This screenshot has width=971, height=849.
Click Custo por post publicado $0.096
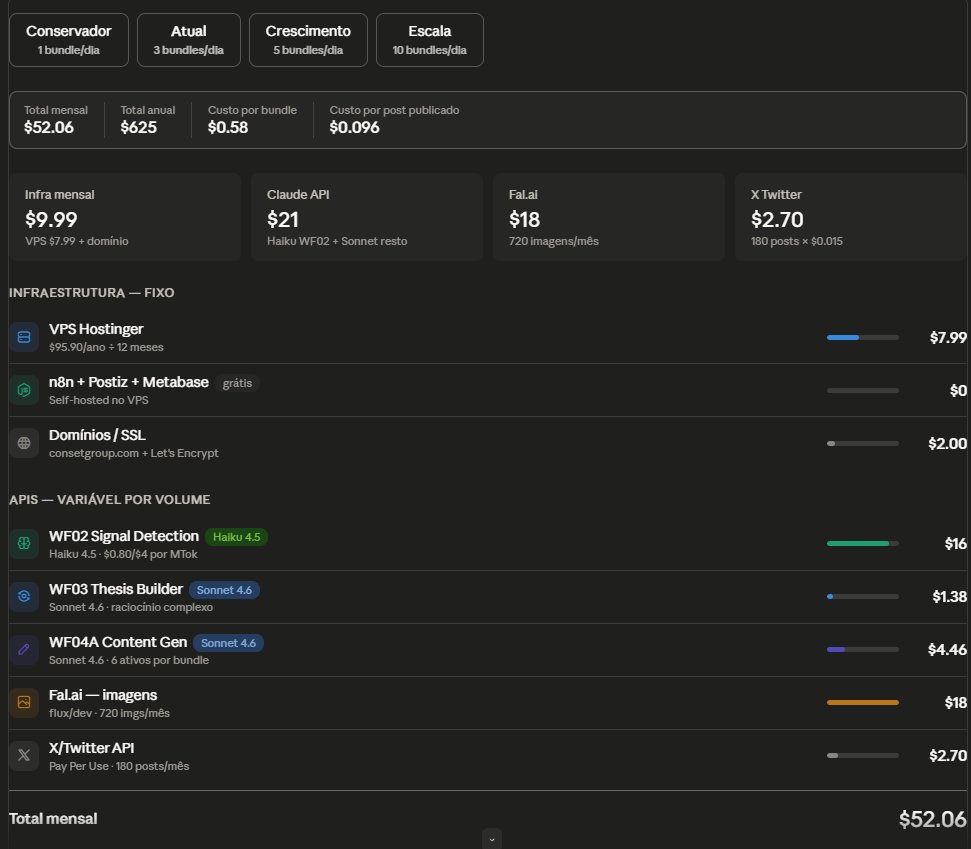tap(354, 128)
